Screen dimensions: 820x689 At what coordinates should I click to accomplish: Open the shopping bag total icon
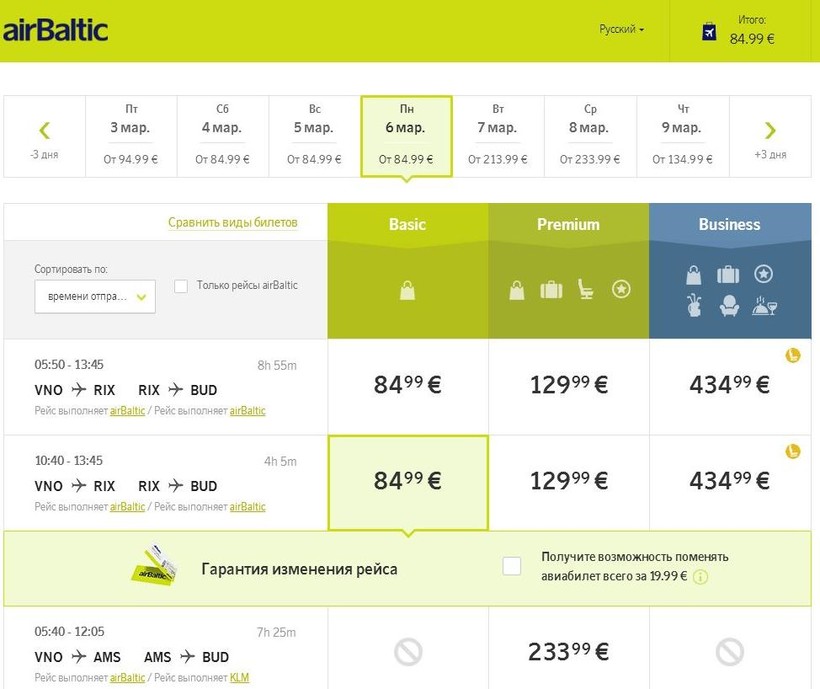709,31
